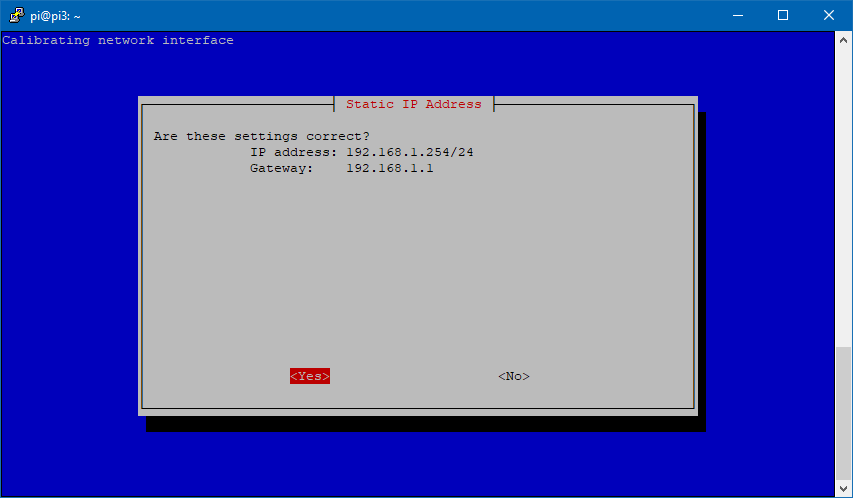The width and height of the screenshot is (853, 498).
Task: Click the empty gray area inside the dialog
Action: [417, 270]
